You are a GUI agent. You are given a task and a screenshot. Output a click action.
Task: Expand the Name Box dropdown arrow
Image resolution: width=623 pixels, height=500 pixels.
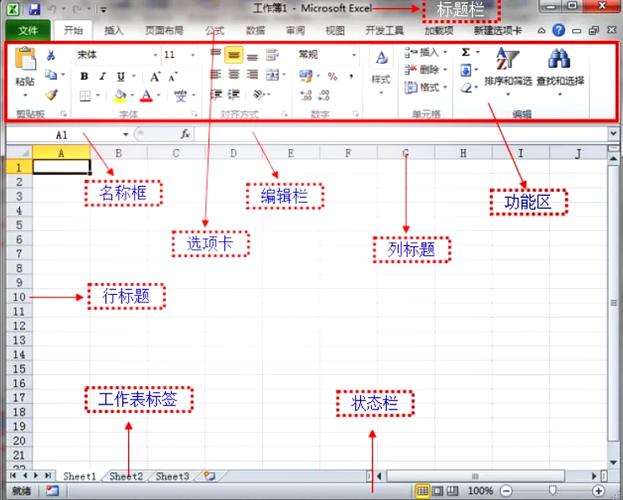pos(126,134)
